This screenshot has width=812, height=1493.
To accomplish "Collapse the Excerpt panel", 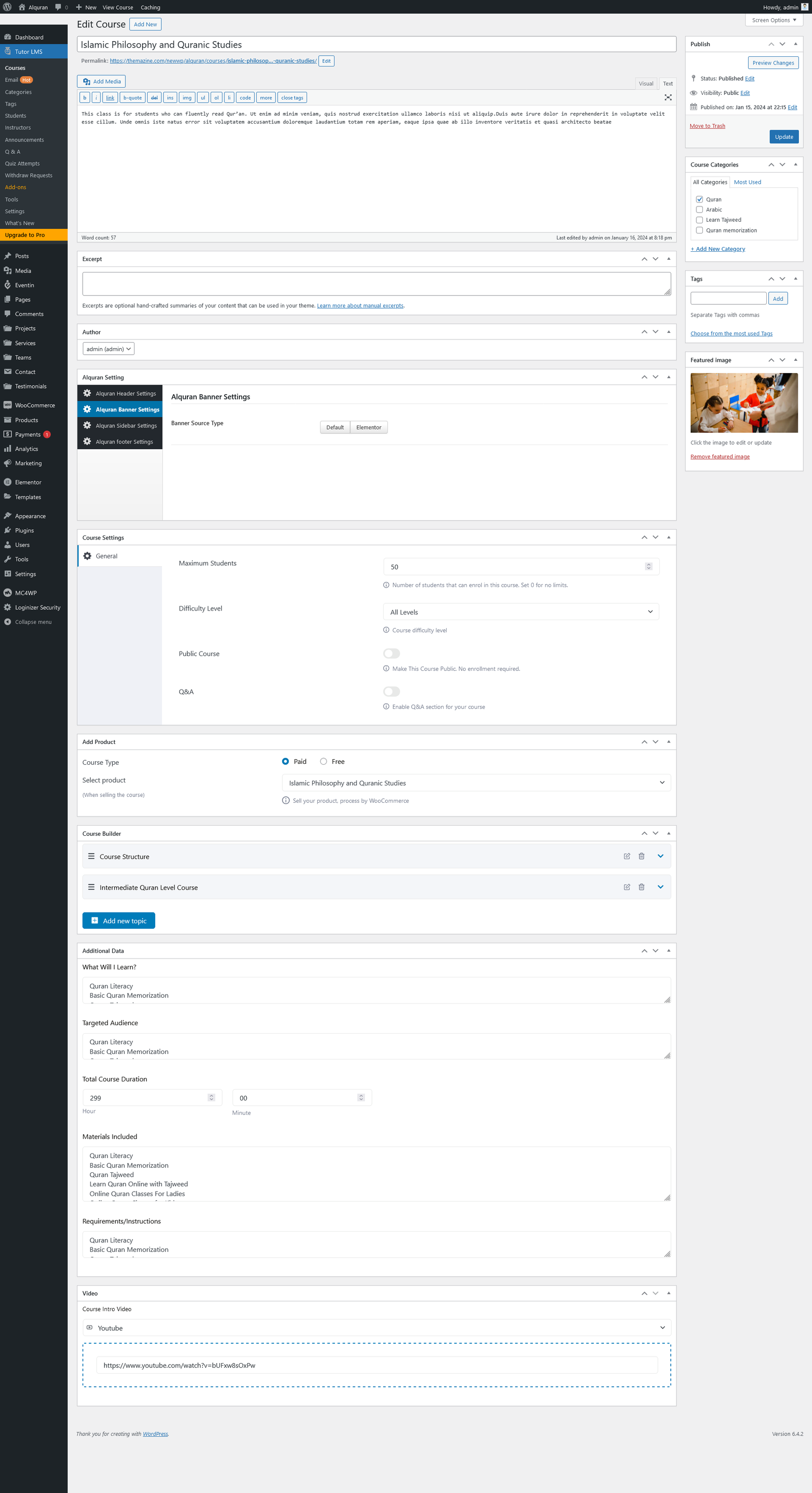I will [668, 259].
